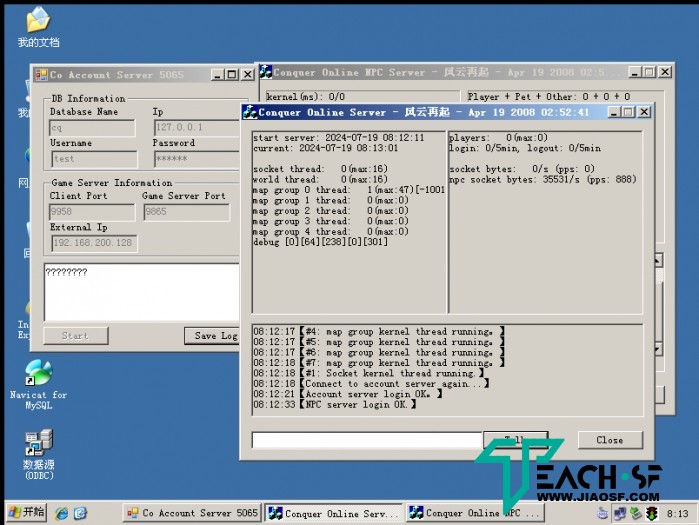Image resolution: width=699 pixels, height=525 pixels.
Task: Close the Conquer Online NPC Server window
Action: 665,72
